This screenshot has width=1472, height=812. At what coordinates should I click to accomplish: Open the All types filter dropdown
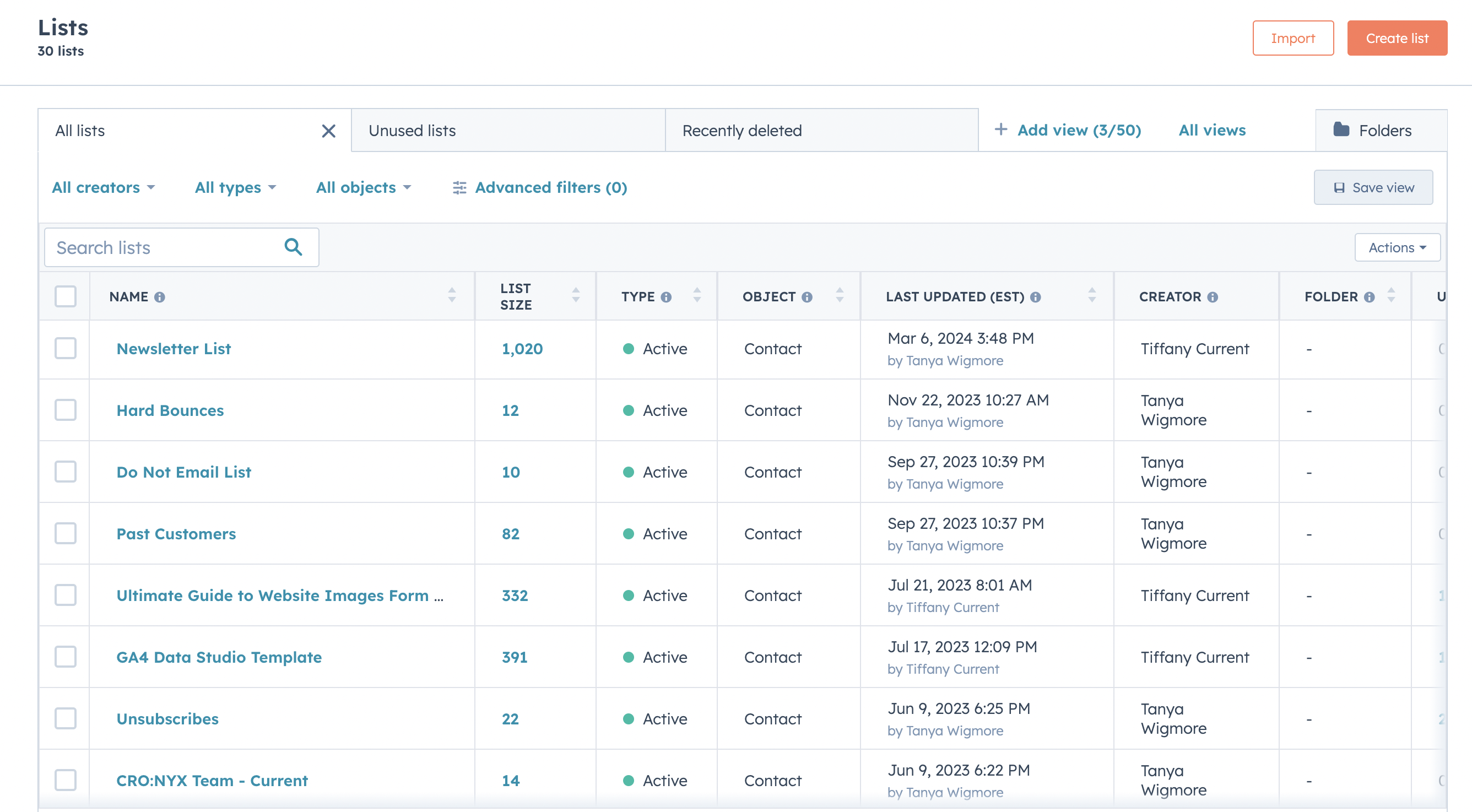click(x=235, y=187)
